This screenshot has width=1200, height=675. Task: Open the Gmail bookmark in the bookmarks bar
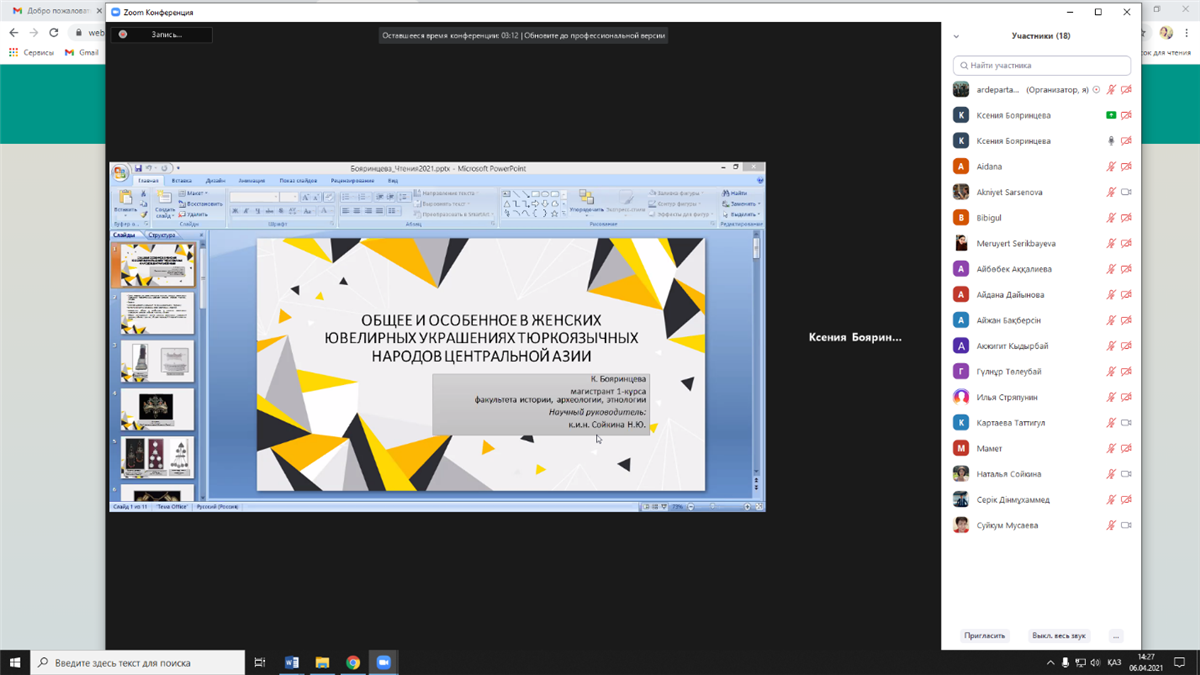(x=82, y=52)
